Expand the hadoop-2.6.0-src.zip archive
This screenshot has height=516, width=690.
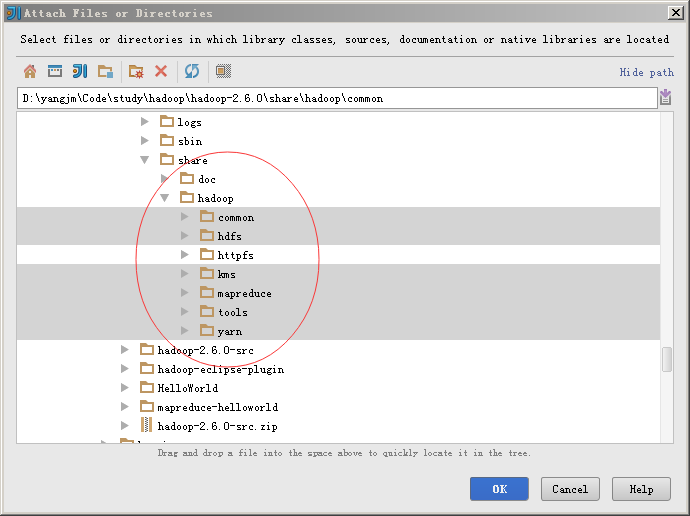coord(125,425)
